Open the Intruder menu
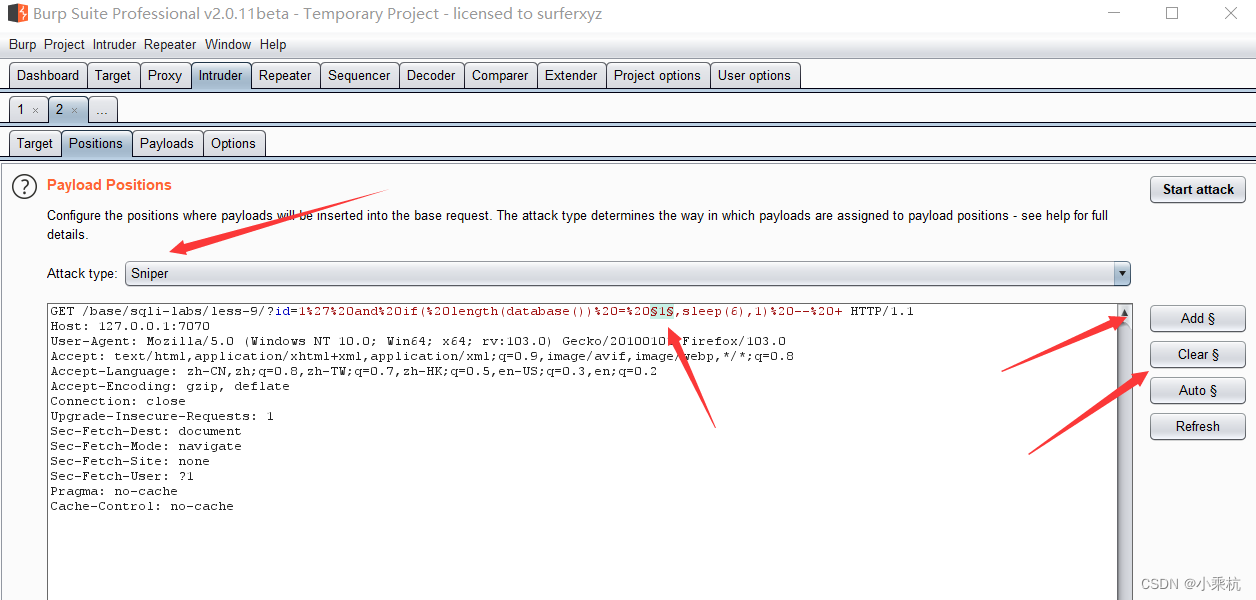 pos(114,44)
